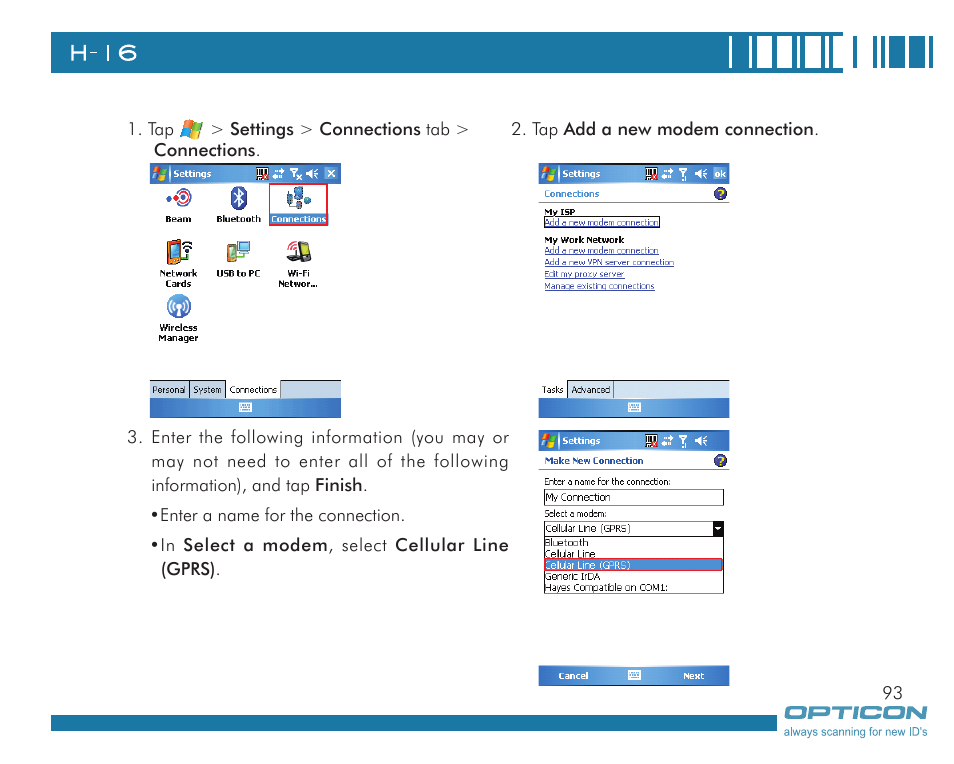
Task: Show keyboard between Cancel and Next
Action: pos(634,675)
